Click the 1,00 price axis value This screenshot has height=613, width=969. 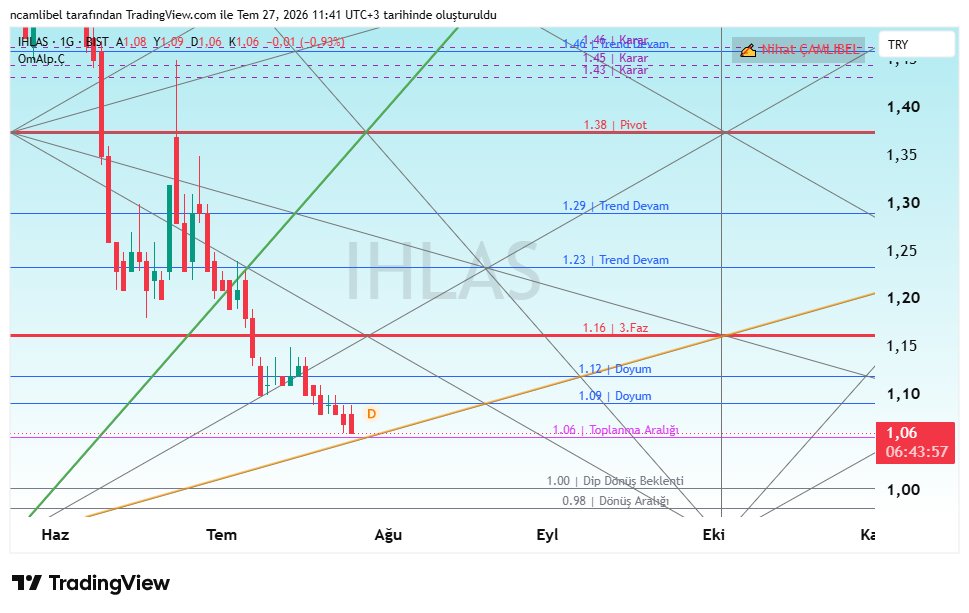pos(903,489)
